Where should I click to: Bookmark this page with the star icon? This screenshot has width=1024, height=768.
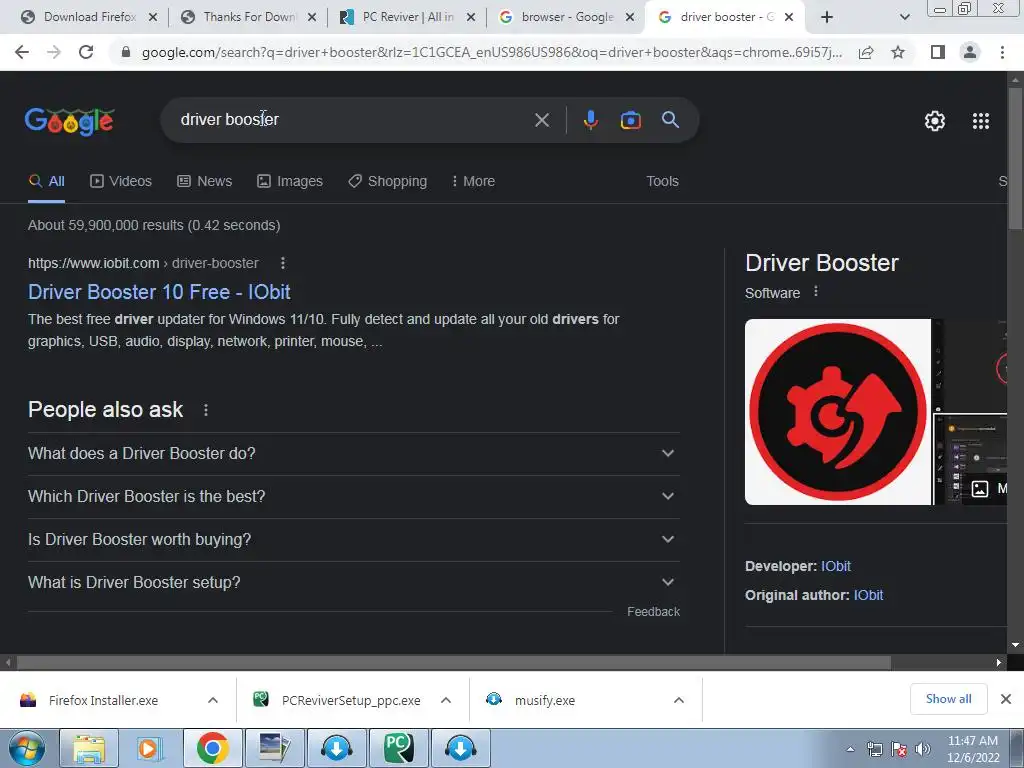[x=898, y=52]
